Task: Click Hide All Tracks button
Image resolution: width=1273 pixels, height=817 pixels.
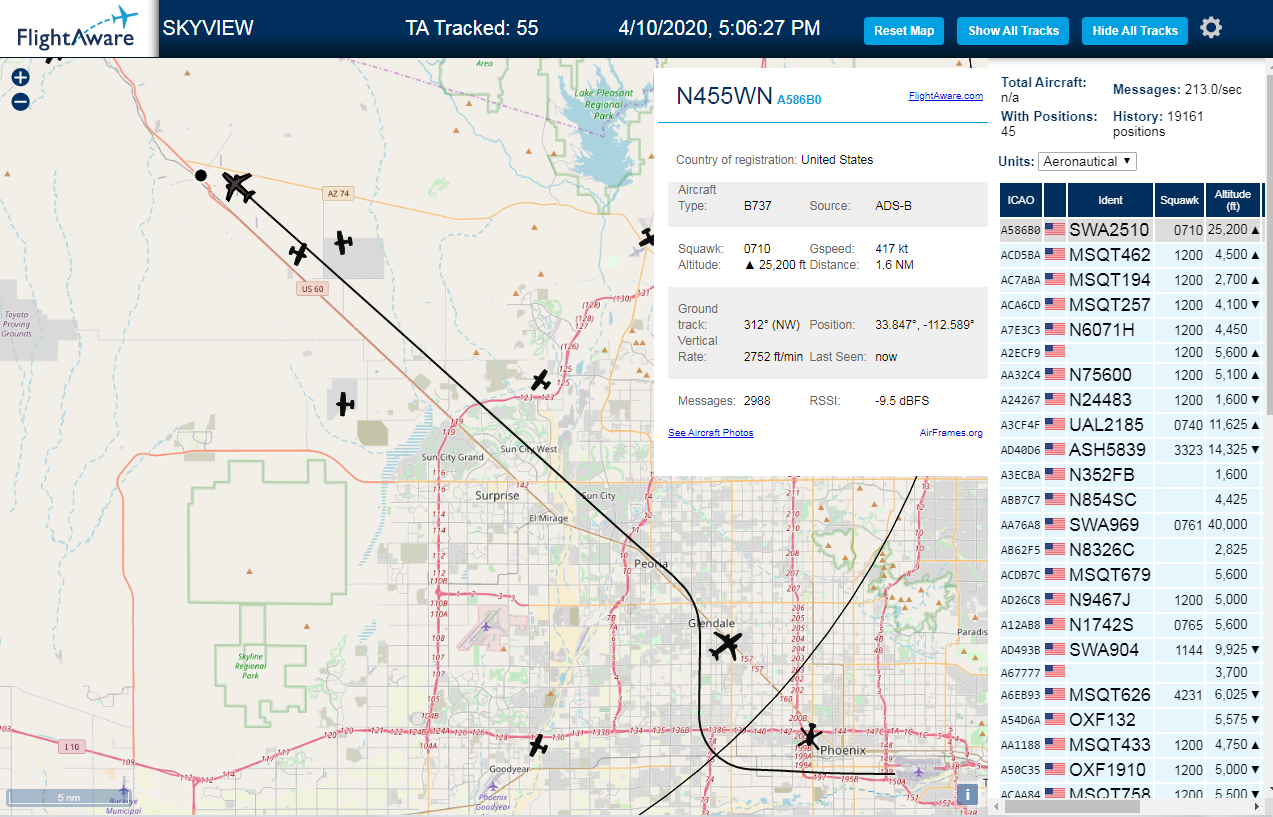Action: 1135,31
